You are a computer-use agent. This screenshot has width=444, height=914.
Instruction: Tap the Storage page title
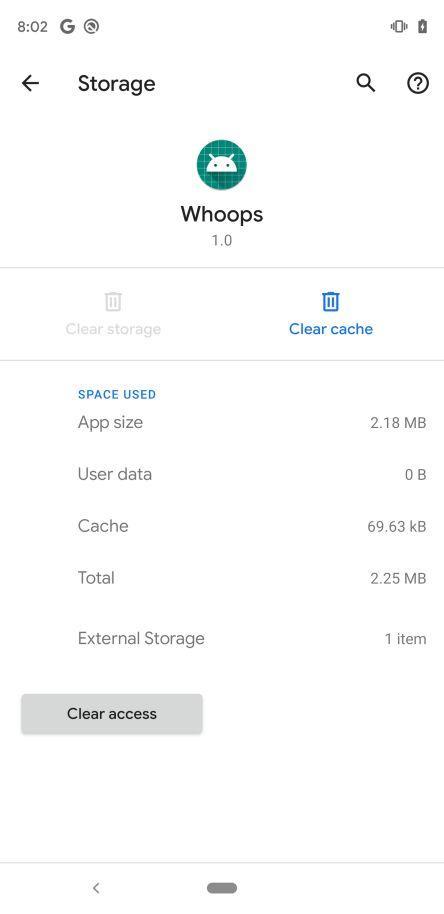(x=117, y=84)
